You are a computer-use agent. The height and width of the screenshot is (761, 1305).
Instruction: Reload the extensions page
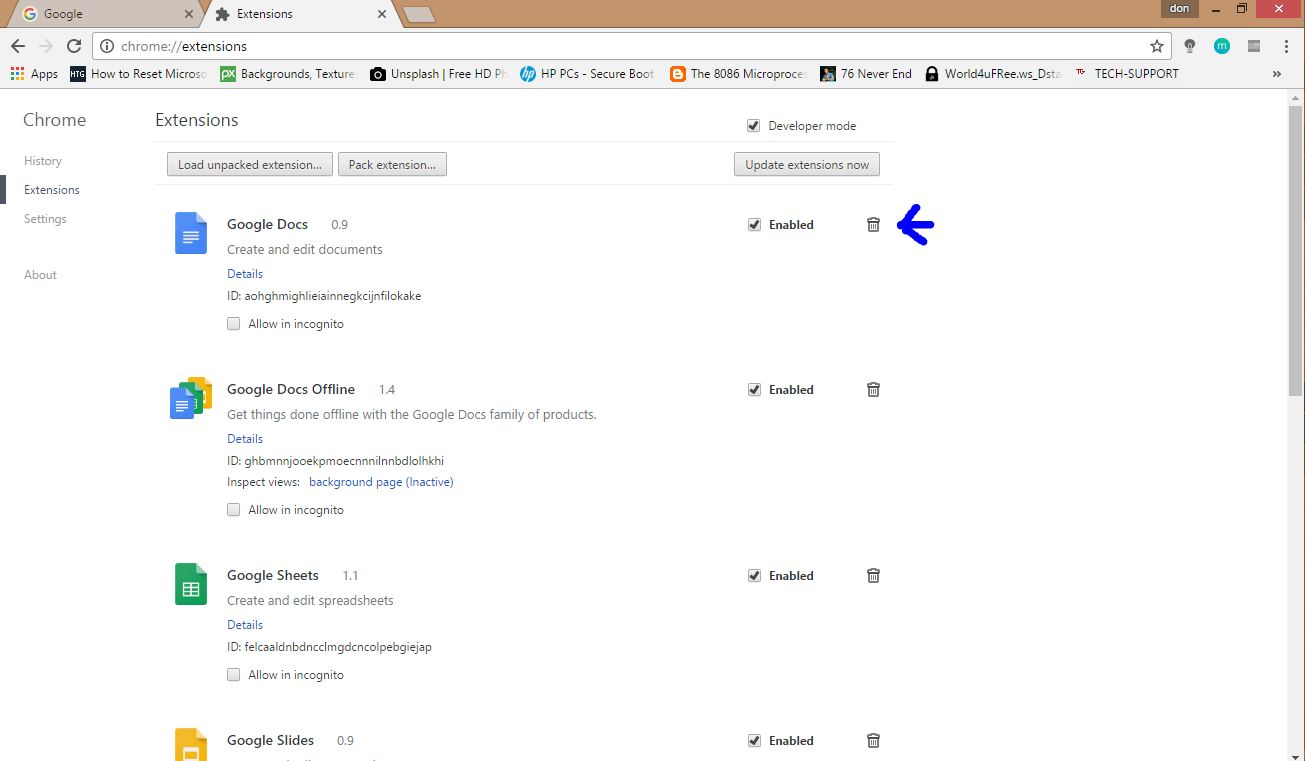coord(73,46)
